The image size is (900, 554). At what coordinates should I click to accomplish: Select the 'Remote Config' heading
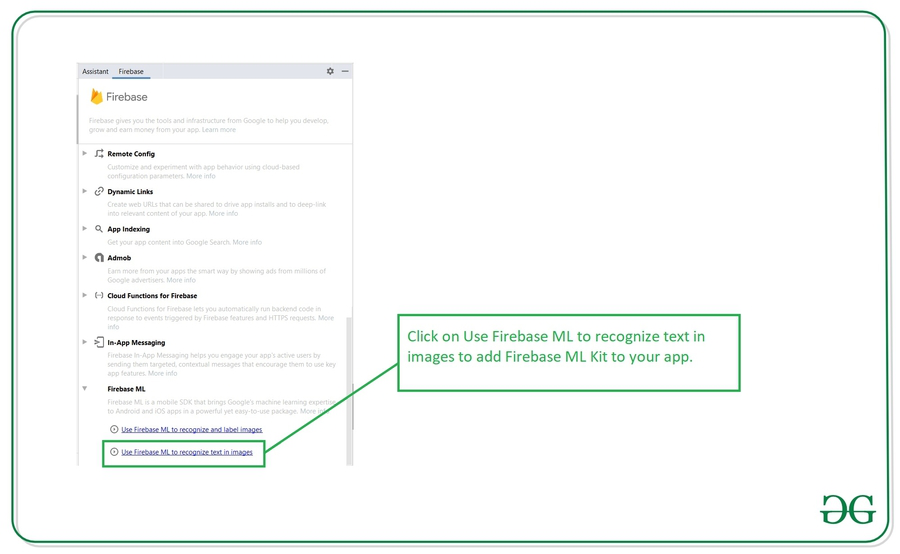(131, 154)
